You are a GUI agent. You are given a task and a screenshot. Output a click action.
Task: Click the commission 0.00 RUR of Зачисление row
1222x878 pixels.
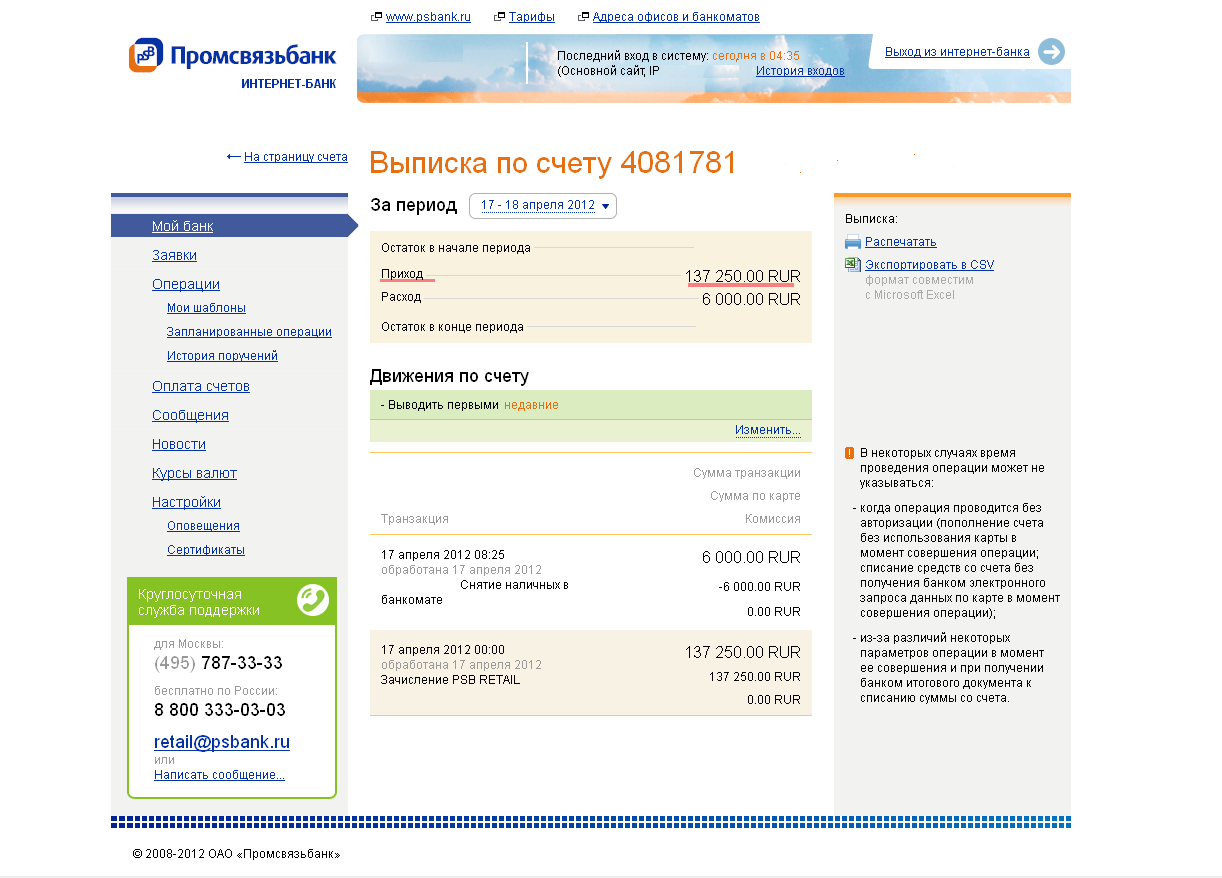click(774, 700)
